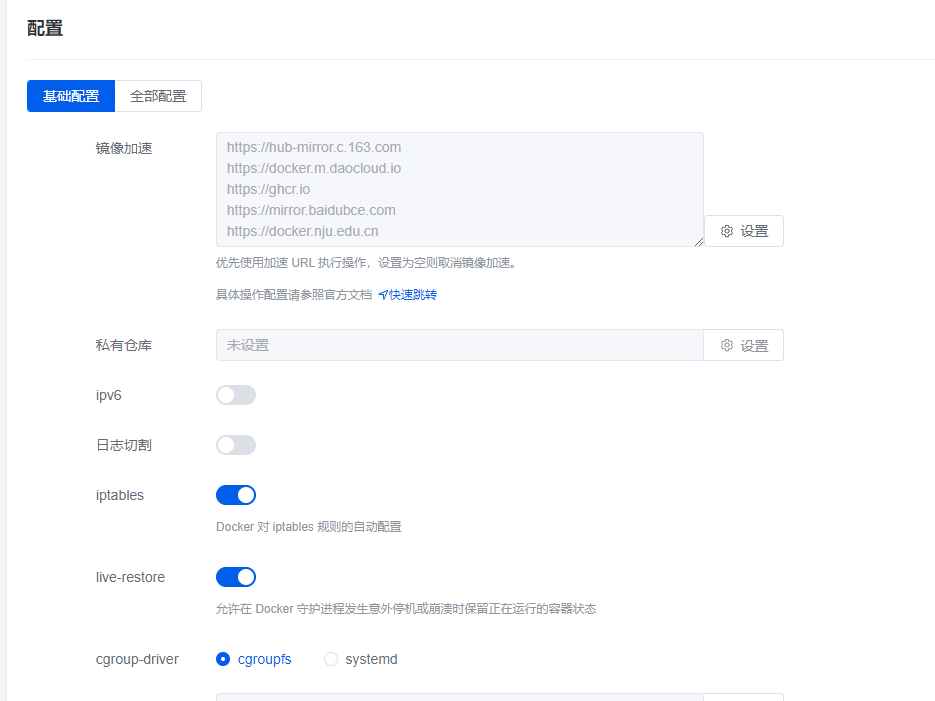Disable the live-restore toggle switch
935x701 pixels.
[236, 577]
